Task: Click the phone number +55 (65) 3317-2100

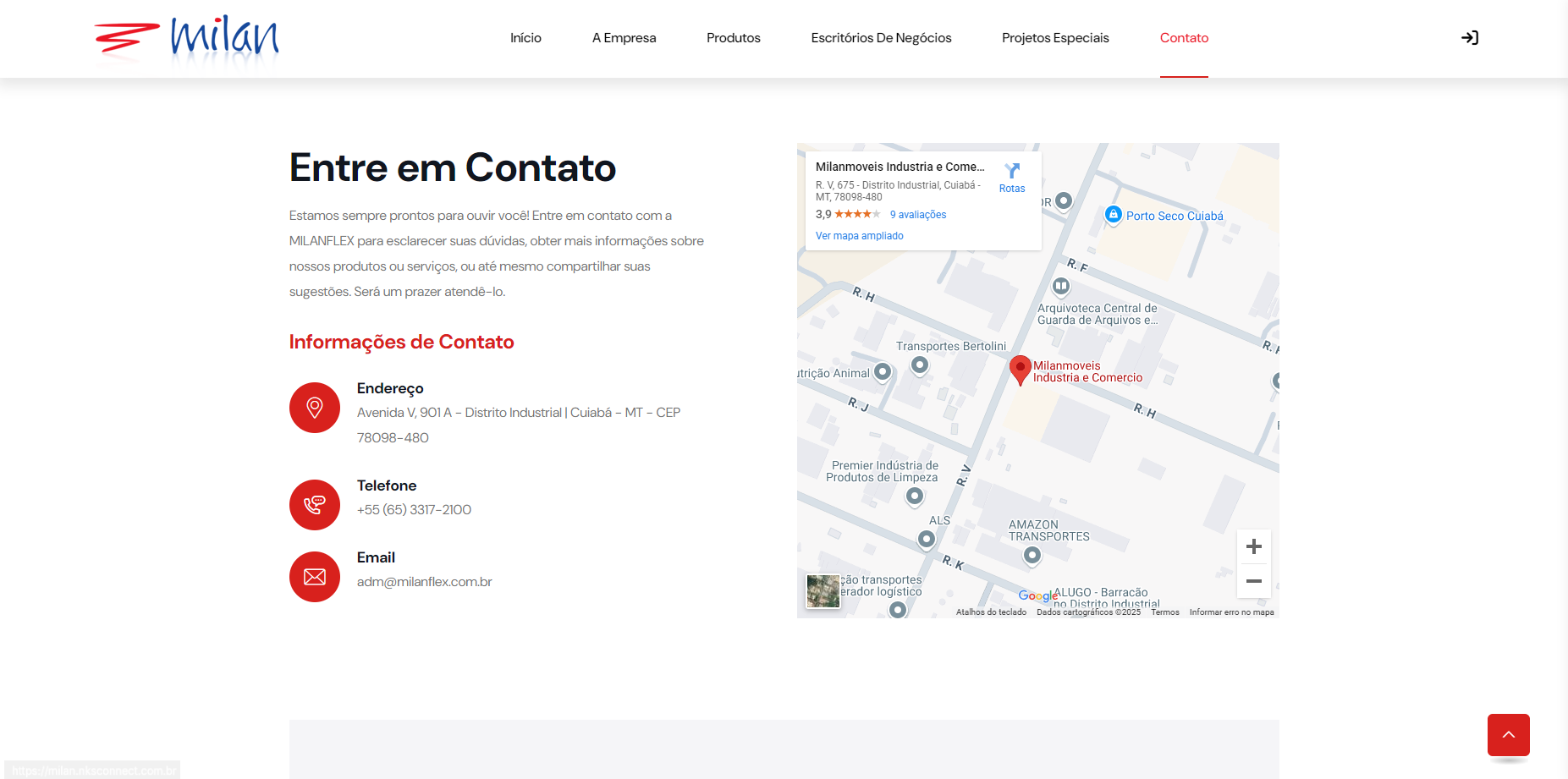Action: click(414, 510)
